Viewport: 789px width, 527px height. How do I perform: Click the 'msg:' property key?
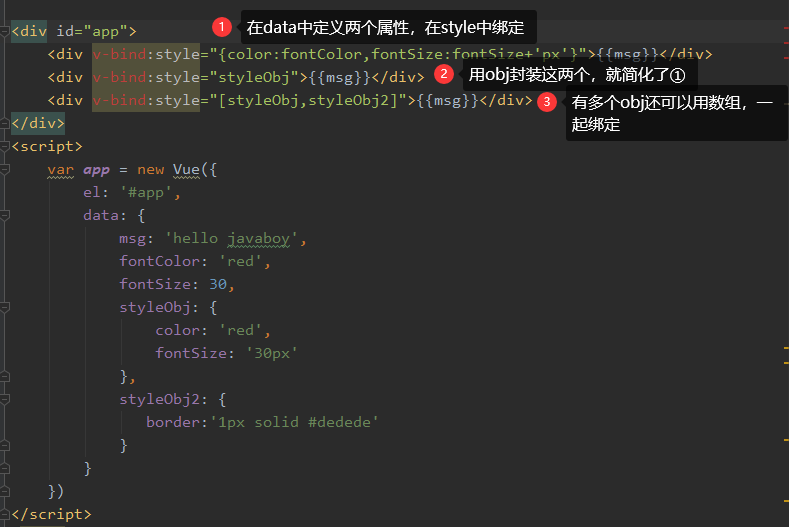136,239
